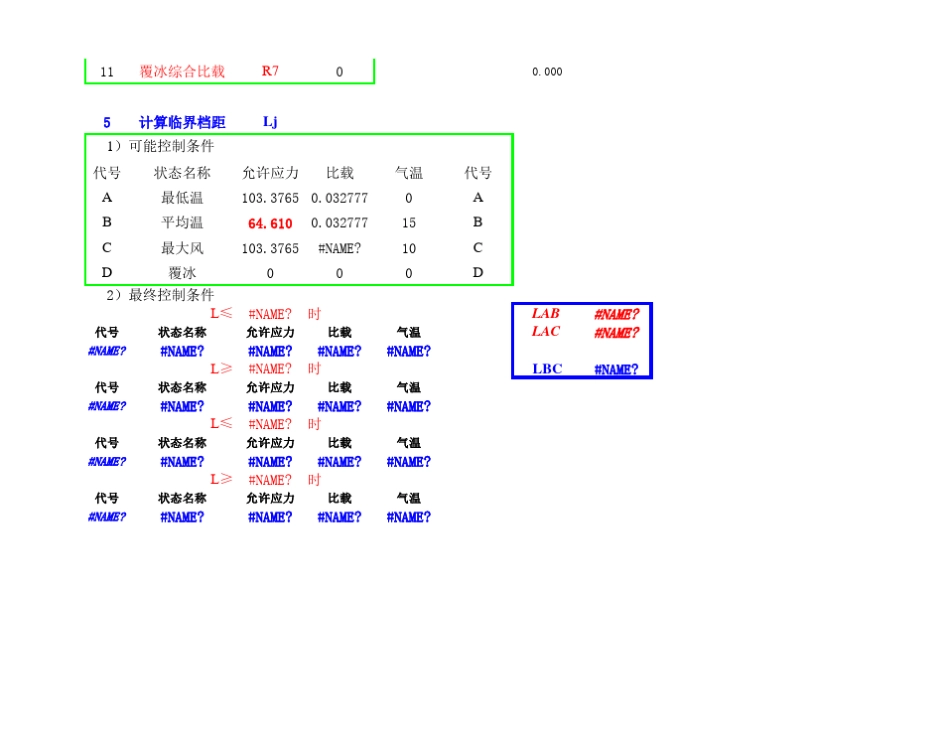Click 103.3765 in the 最低温 row
This screenshot has height=735, width=950.
pos(270,198)
